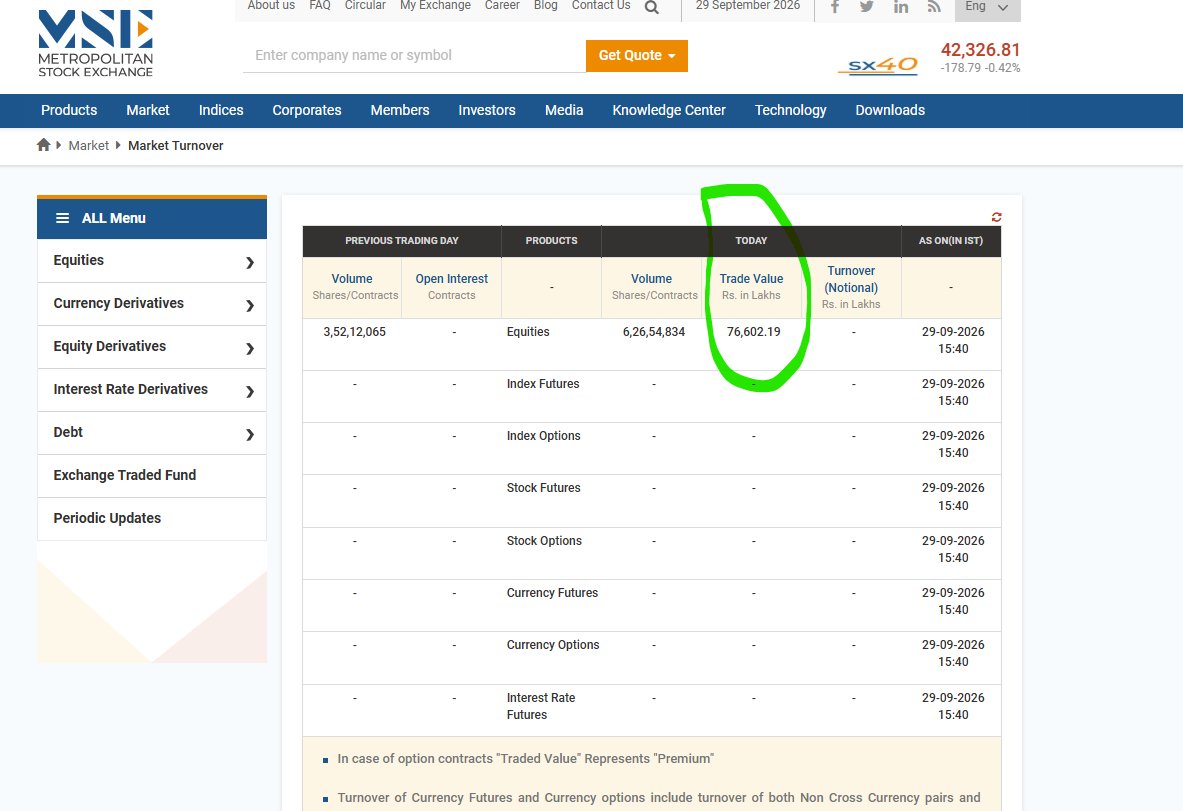The image size is (1183, 811).
Task: Select Exchange Traded Fund in sidebar
Action: [152, 475]
